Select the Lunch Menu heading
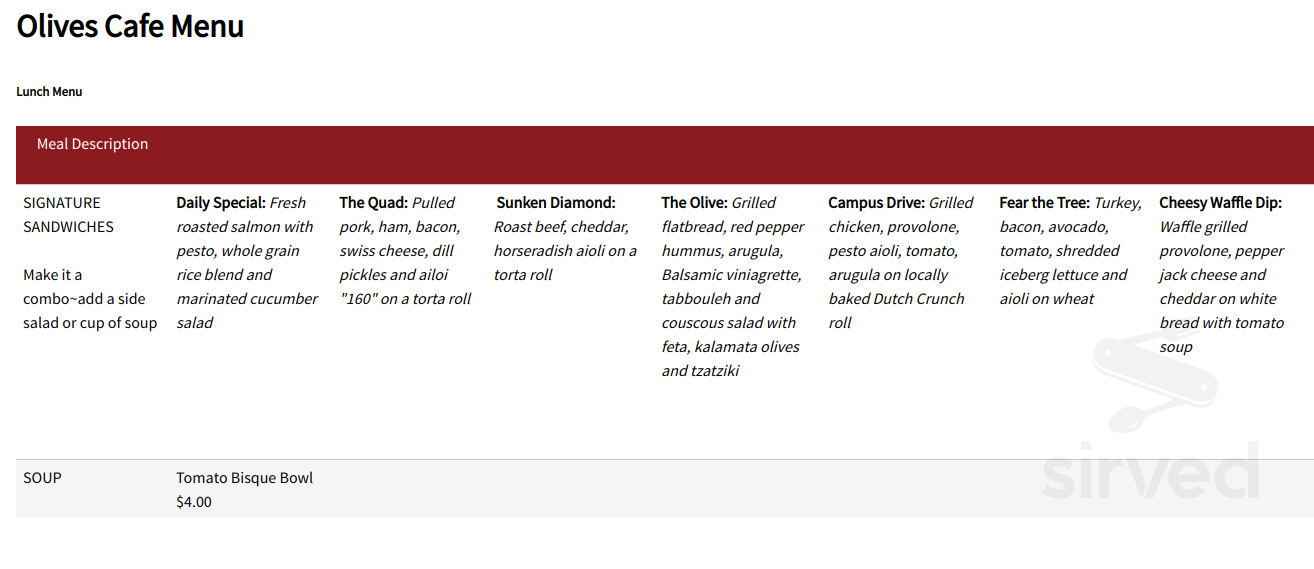1314x569 pixels. pos(49,92)
